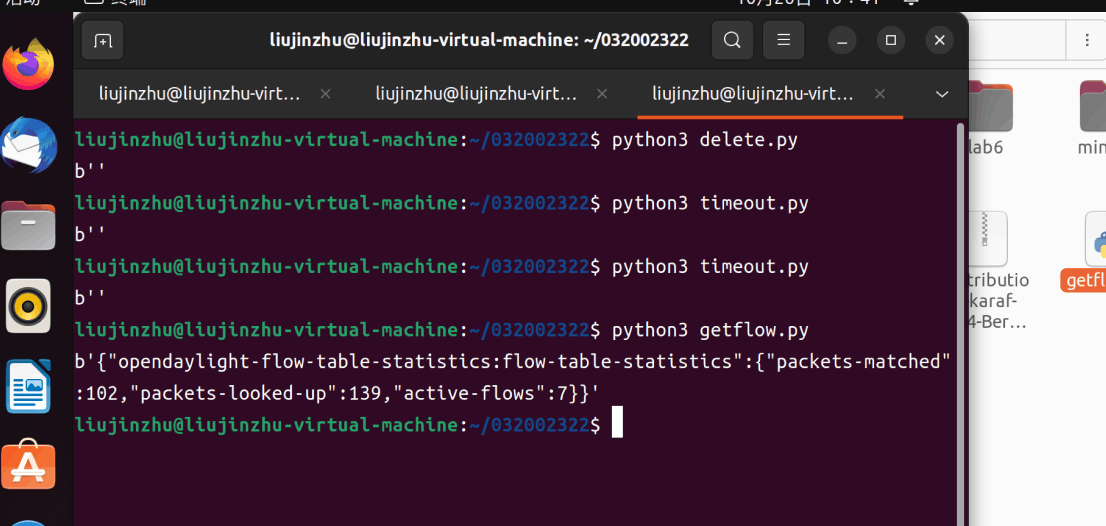Viewport: 1106px width, 526px height.
Task: Open Ubuntu Software from the dock
Action: (x=28, y=466)
